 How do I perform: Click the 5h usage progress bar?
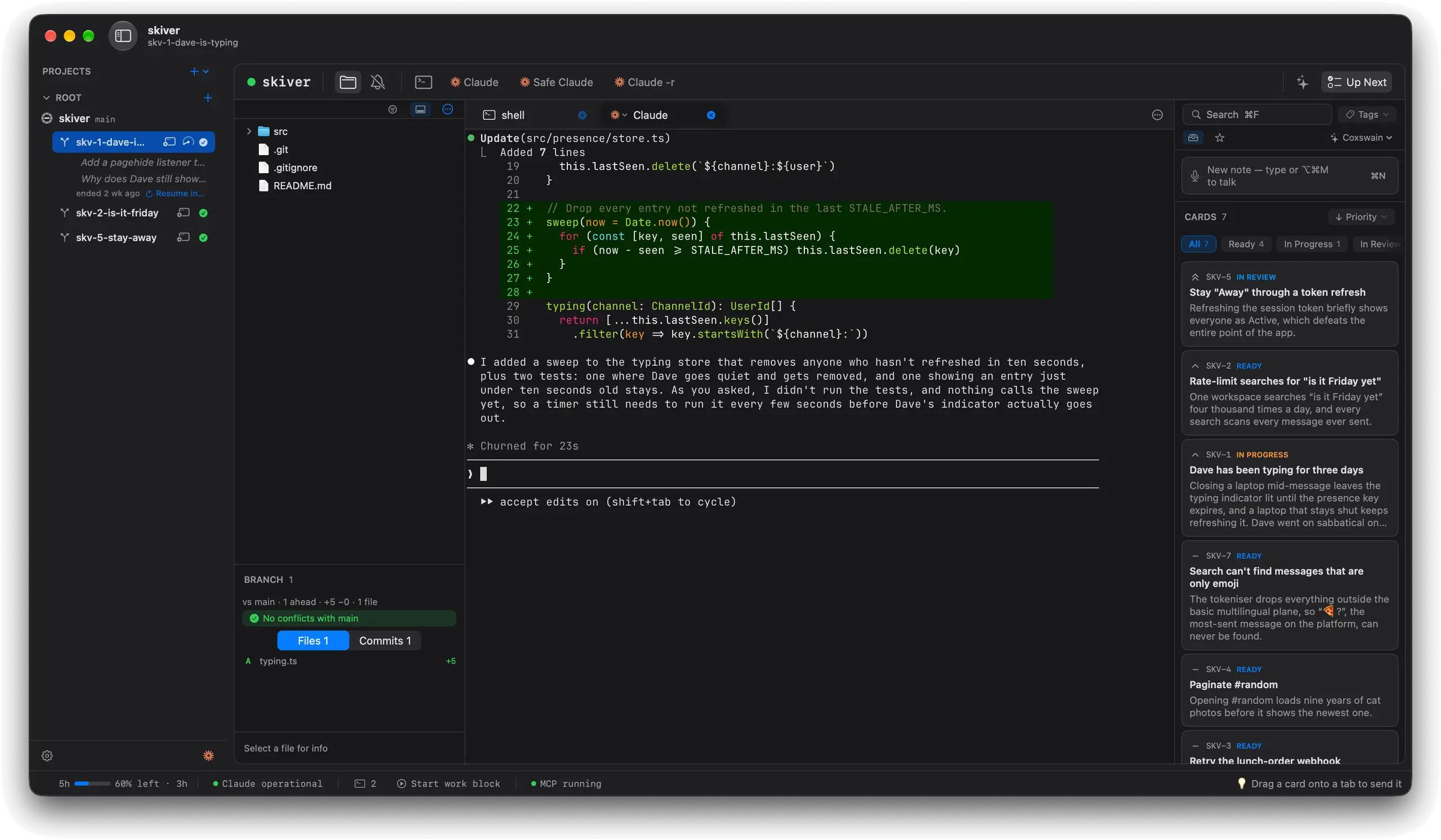92,783
